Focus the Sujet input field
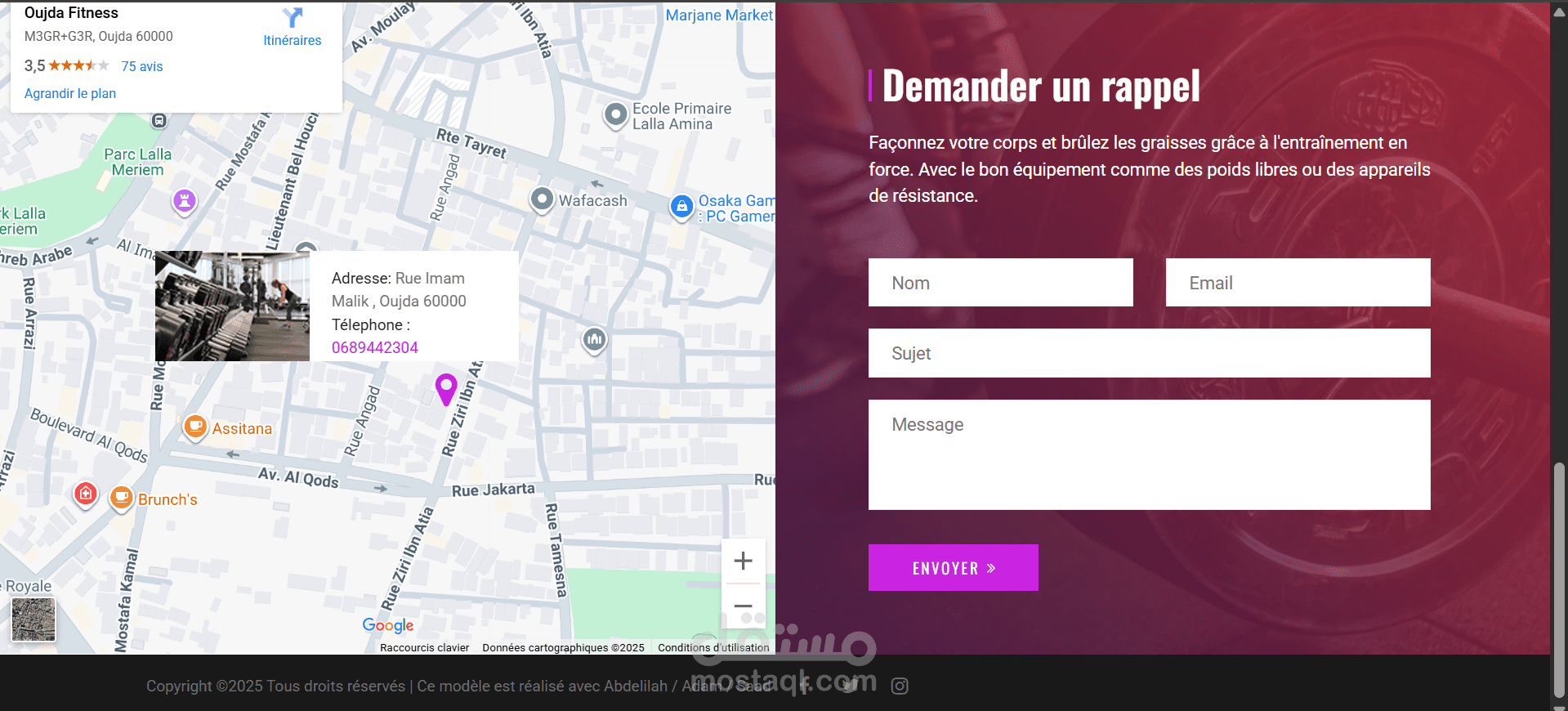 (x=1150, y=353)
